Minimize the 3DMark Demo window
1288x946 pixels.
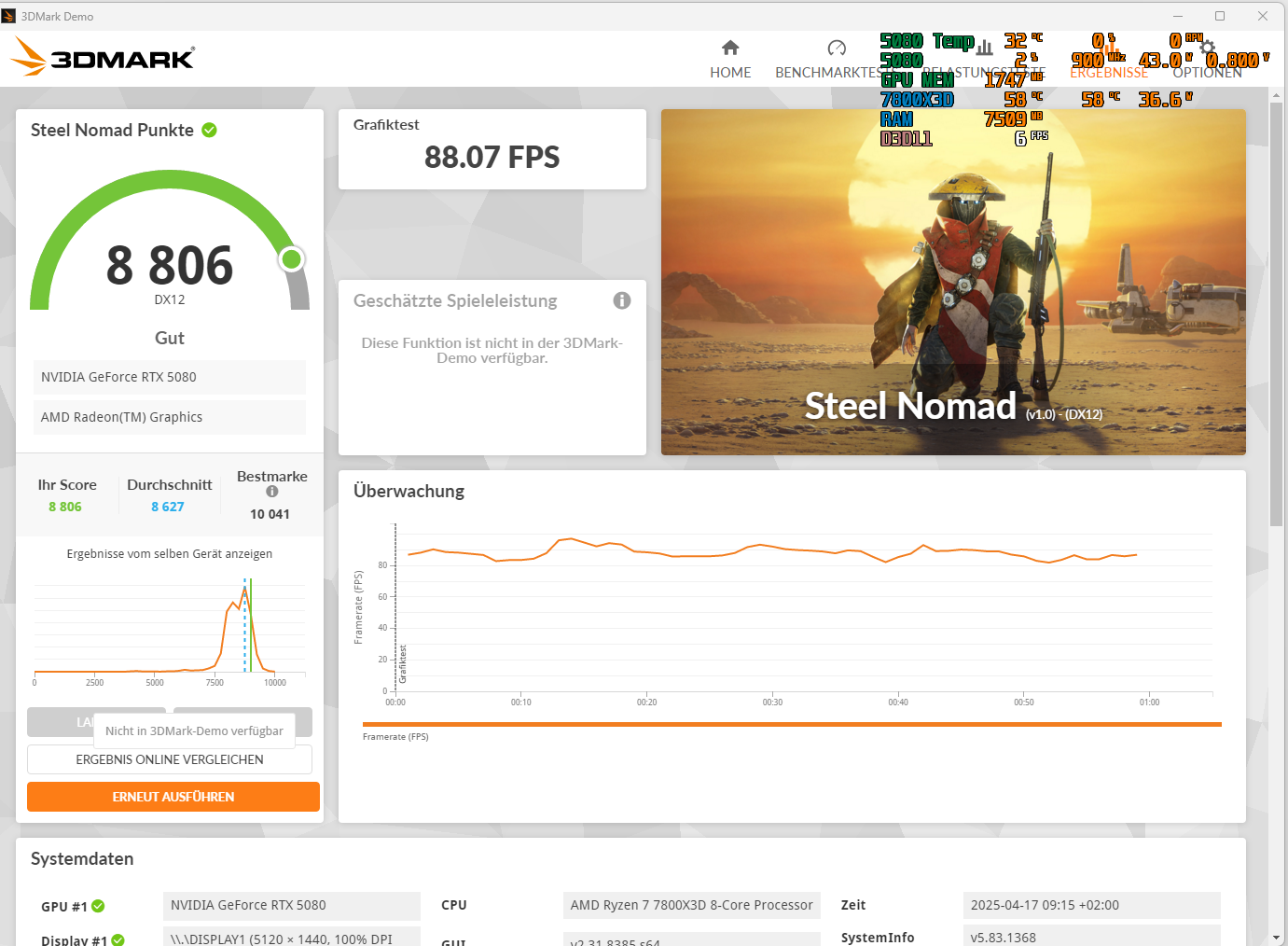click(x=1178, y=16)
